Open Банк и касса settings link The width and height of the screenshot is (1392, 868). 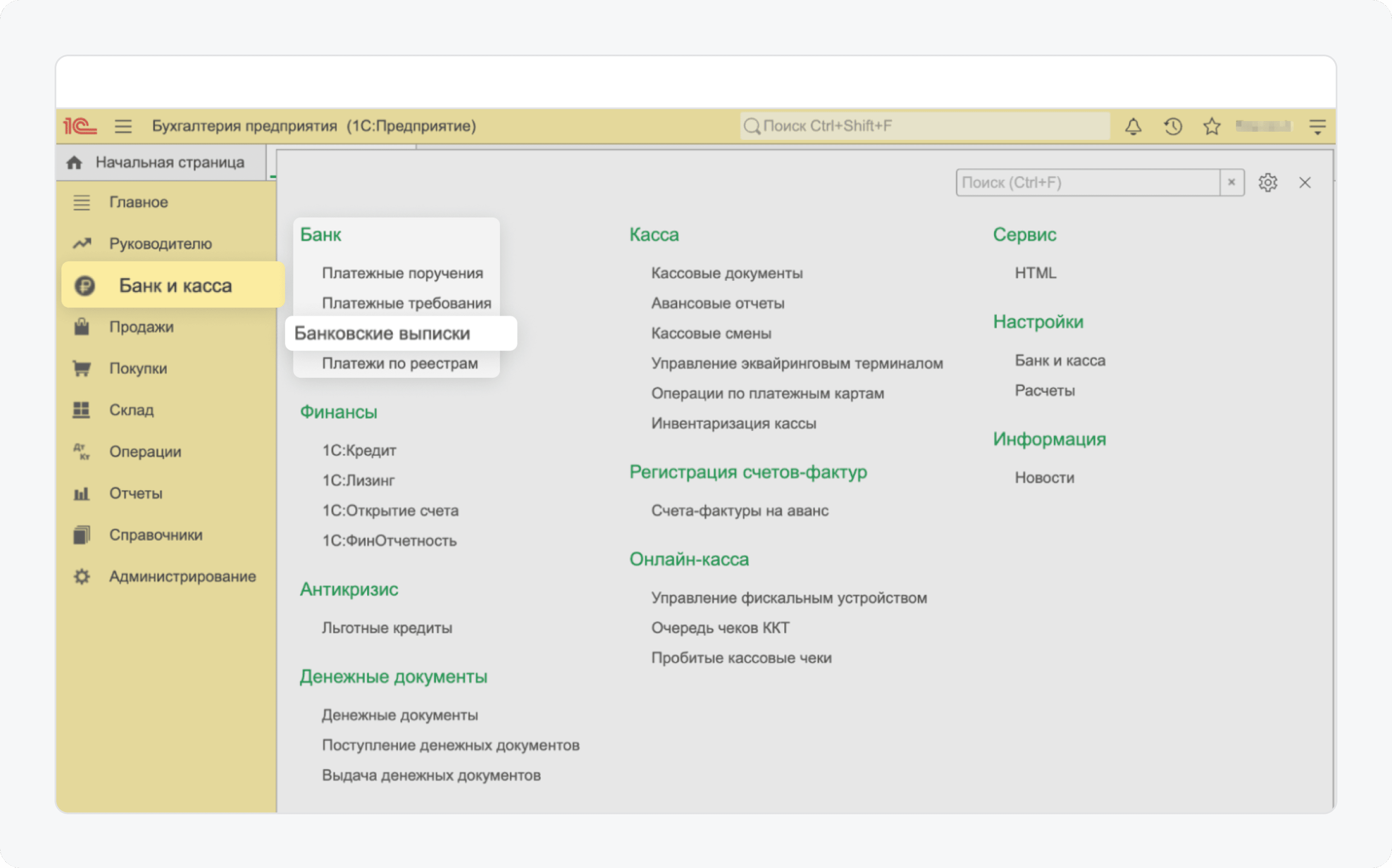pos(1060,361)
